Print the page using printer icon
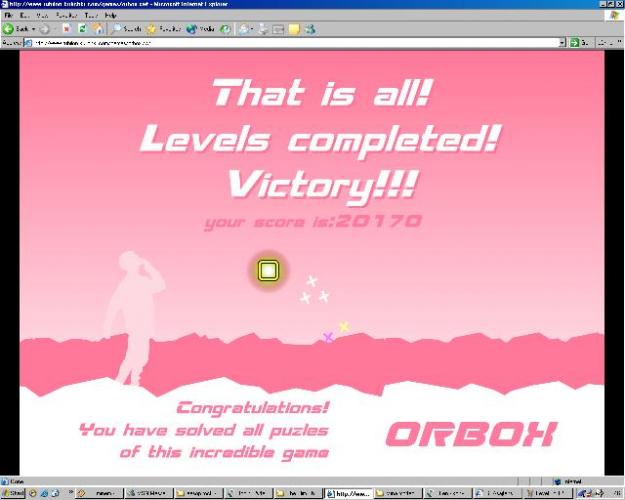Viewport: 625px width, 500px height. coord(263,29)
